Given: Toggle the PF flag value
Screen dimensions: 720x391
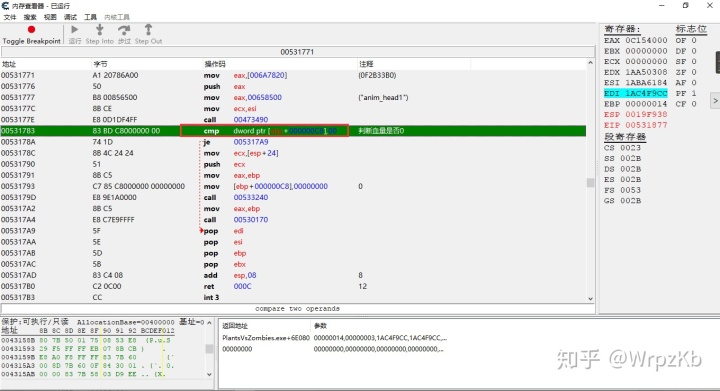Looking at the screenshot, I should click(686, 93).
